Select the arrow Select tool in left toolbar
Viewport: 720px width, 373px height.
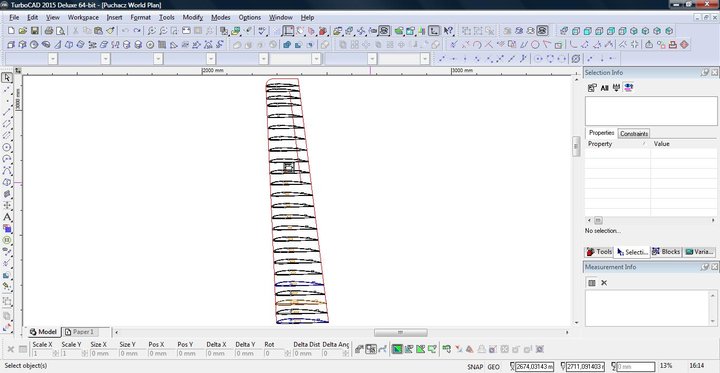(6, 78)
